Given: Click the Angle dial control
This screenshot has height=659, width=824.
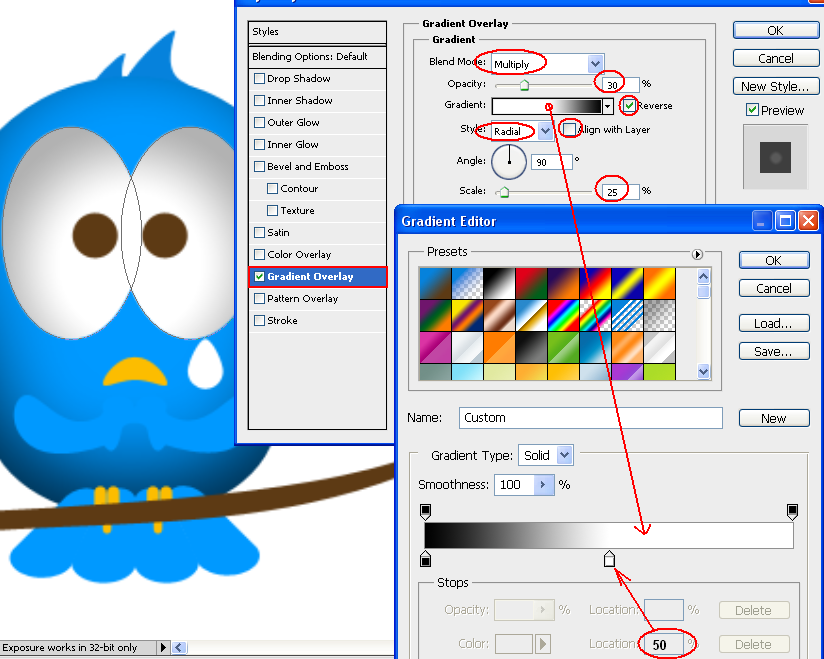Looking at the screenshot, I should coord(509,161).
